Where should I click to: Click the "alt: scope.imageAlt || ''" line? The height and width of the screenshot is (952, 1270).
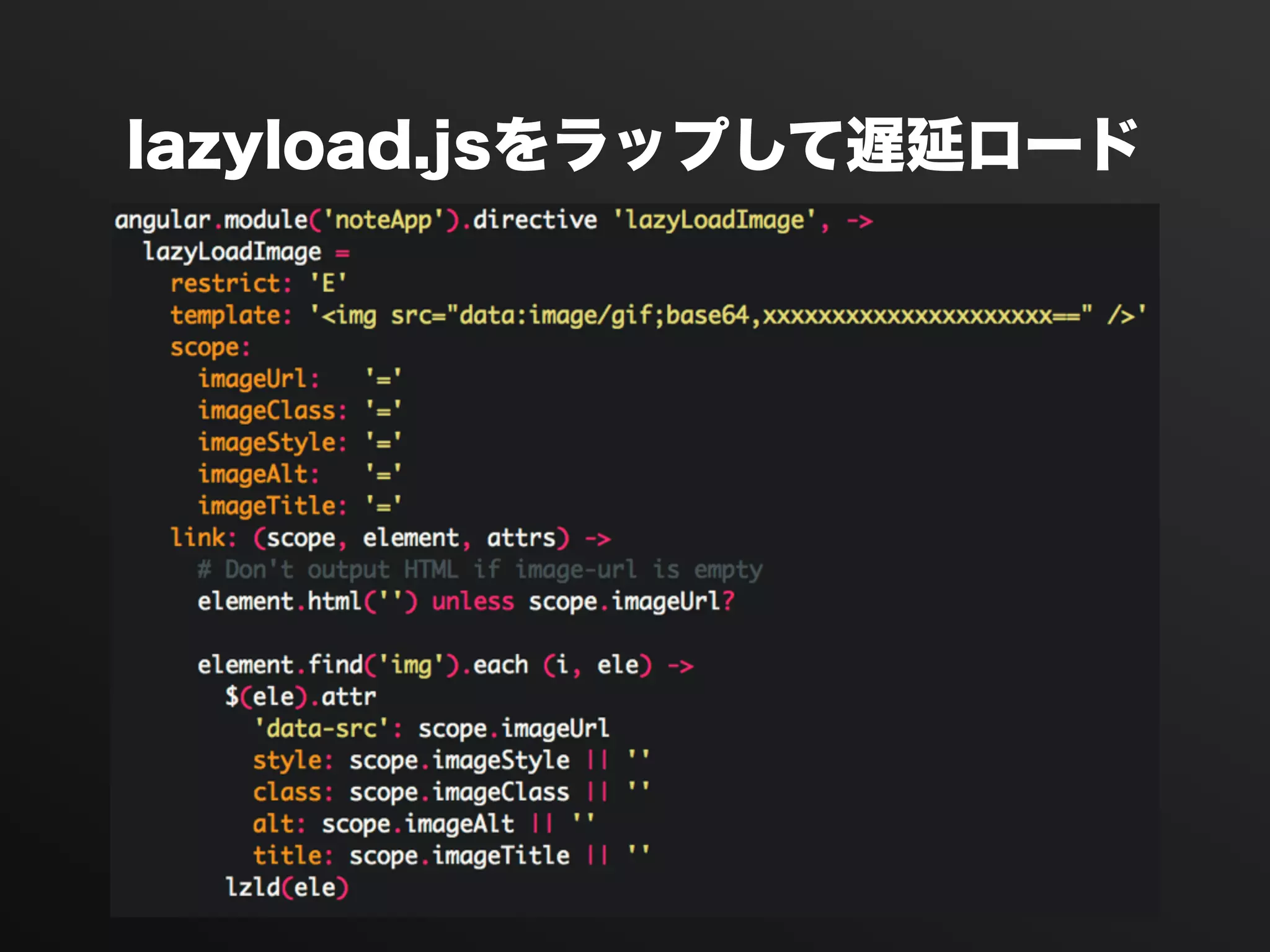click(x=425, y=824)
